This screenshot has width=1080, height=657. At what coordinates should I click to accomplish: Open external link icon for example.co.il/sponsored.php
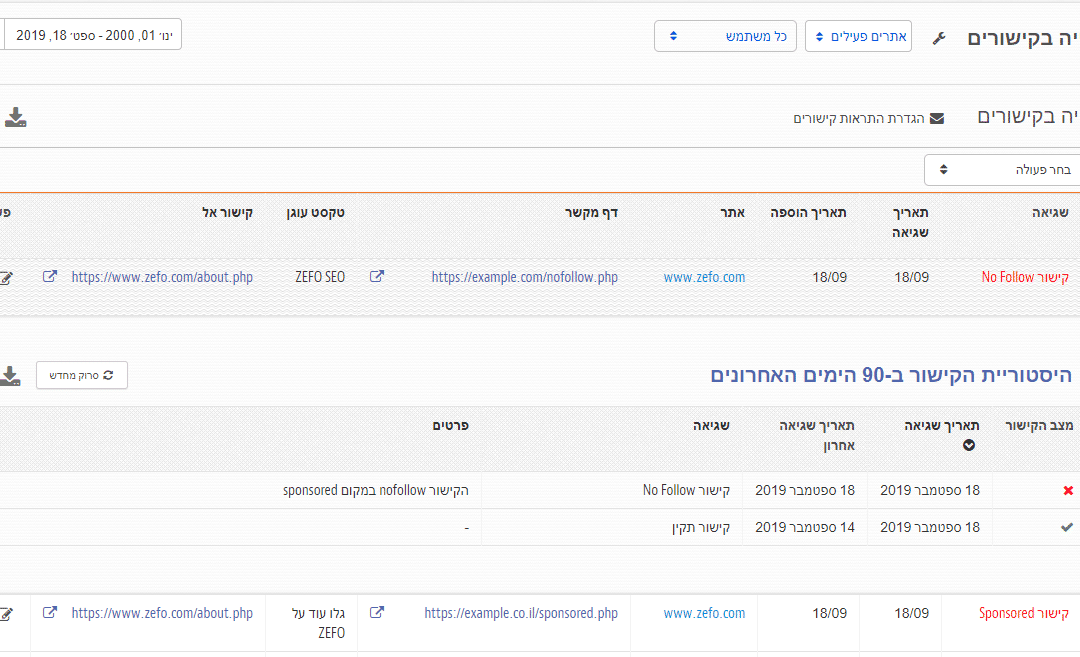(x=377, y=612)
